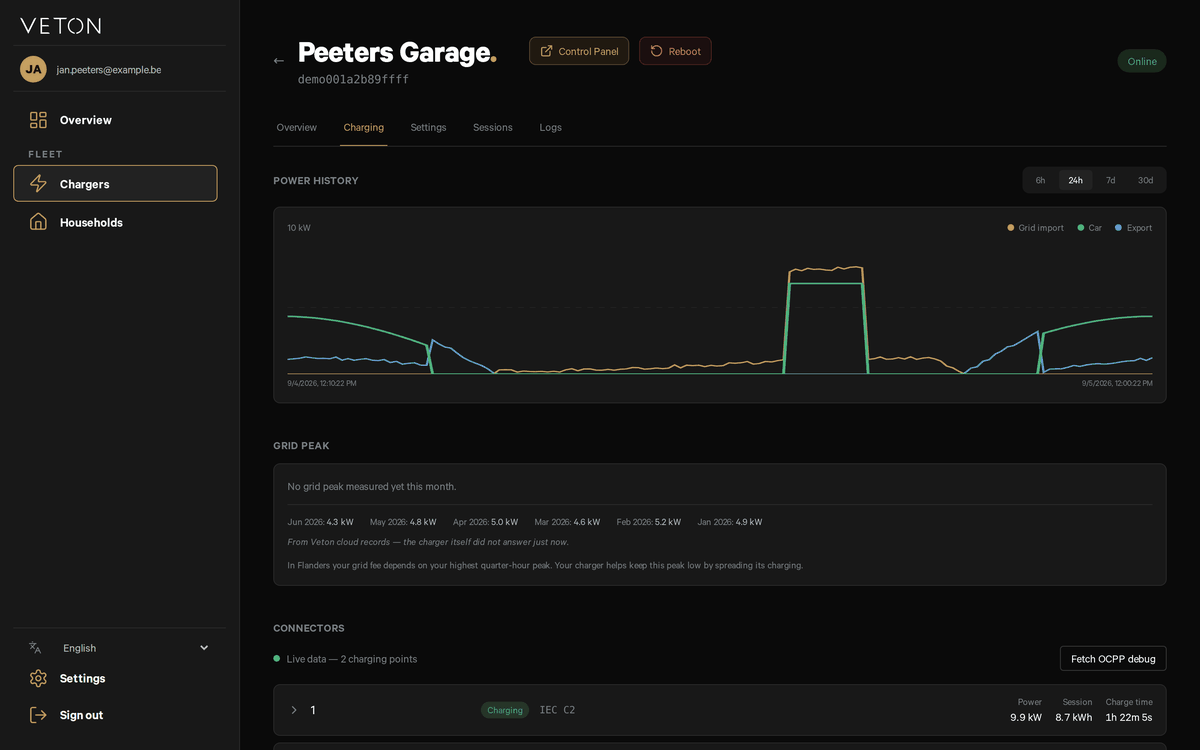The height and width of the screenshot is (750, 1200).
Task: Click the May 2026: 4.8 kW value
Action: point(403,522)
